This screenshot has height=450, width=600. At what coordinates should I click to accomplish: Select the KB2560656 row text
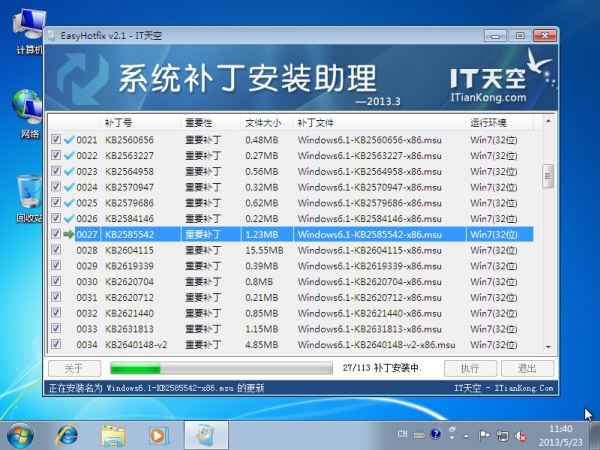[129, 140]
